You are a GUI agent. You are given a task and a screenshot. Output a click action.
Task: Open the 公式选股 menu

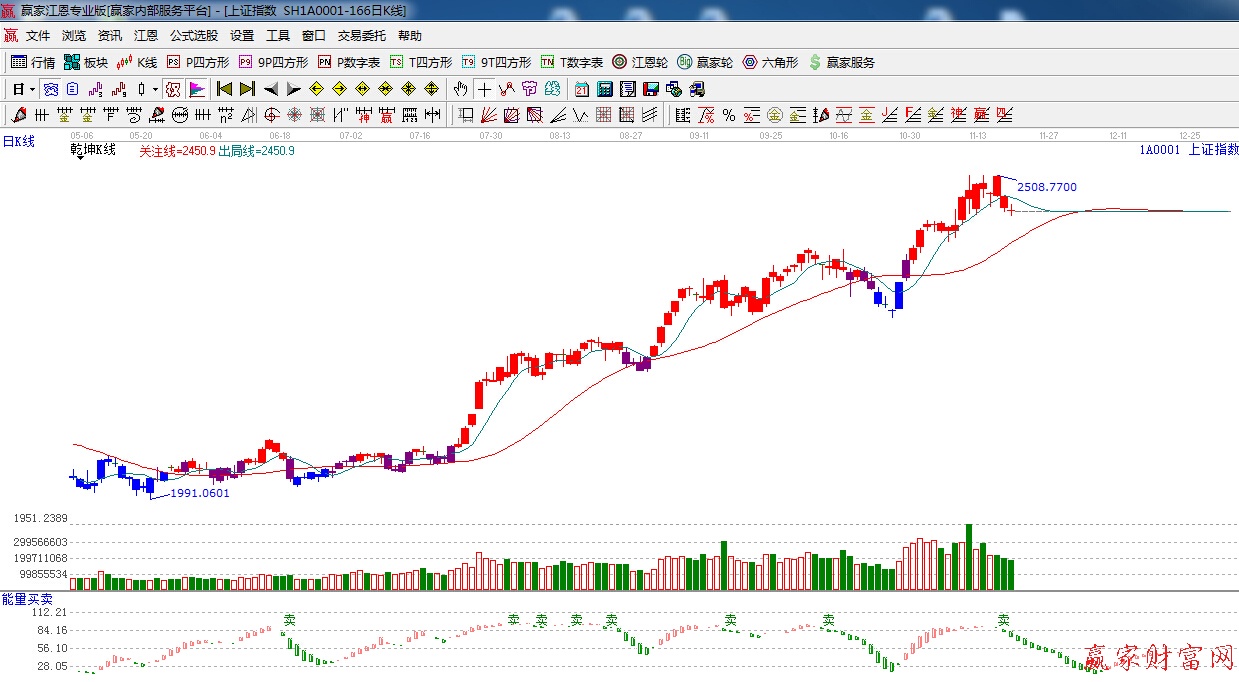193,36
